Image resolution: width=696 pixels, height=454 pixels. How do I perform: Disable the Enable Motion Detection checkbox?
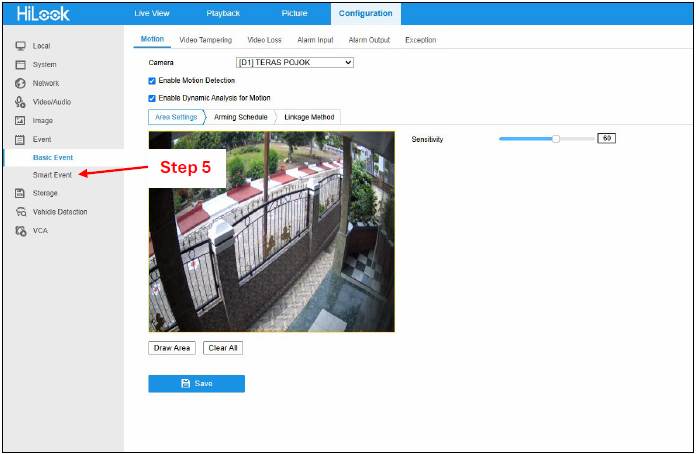tap(152, 80)
